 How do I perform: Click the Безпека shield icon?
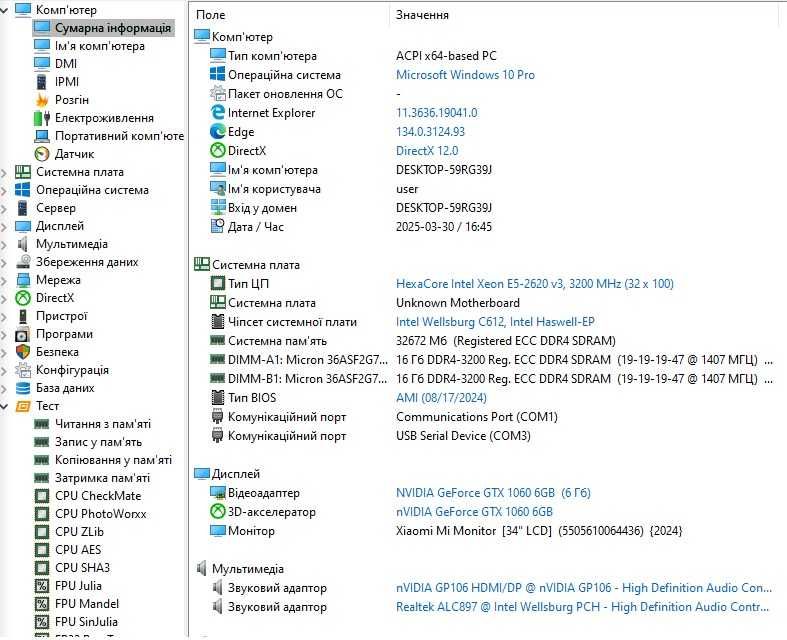click(23, 352)
